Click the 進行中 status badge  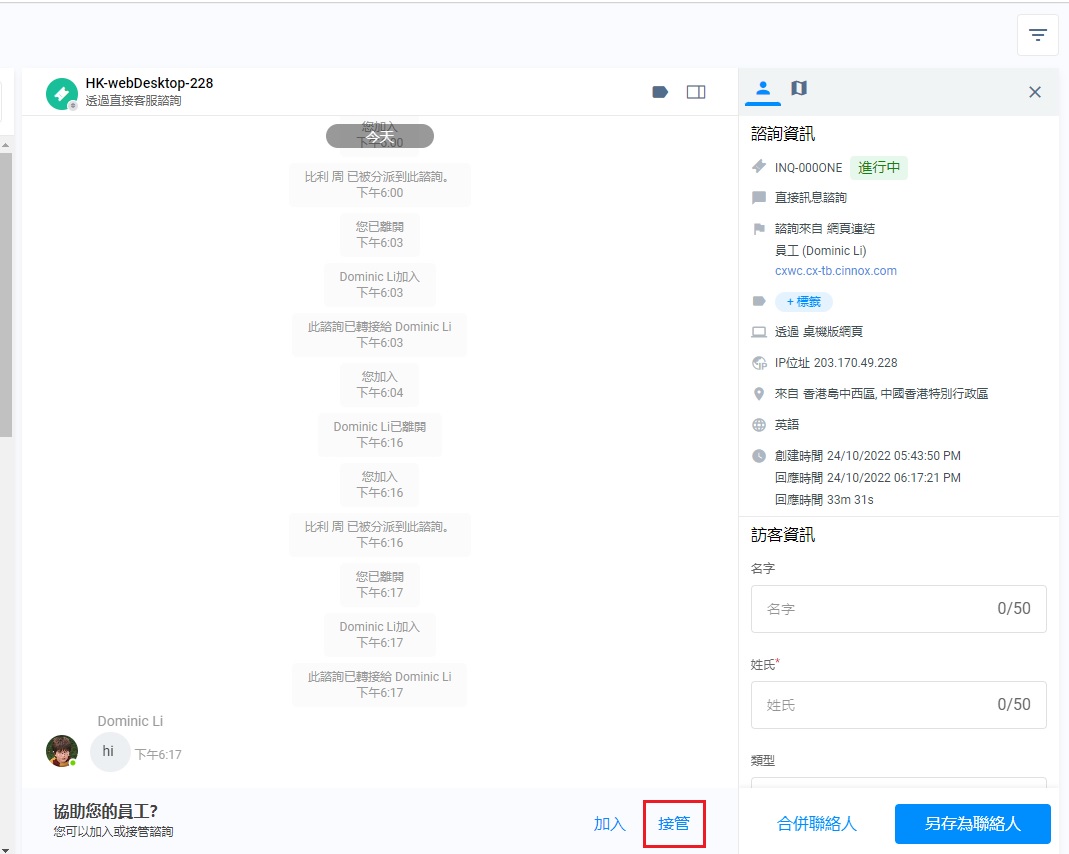coord(879,168)
